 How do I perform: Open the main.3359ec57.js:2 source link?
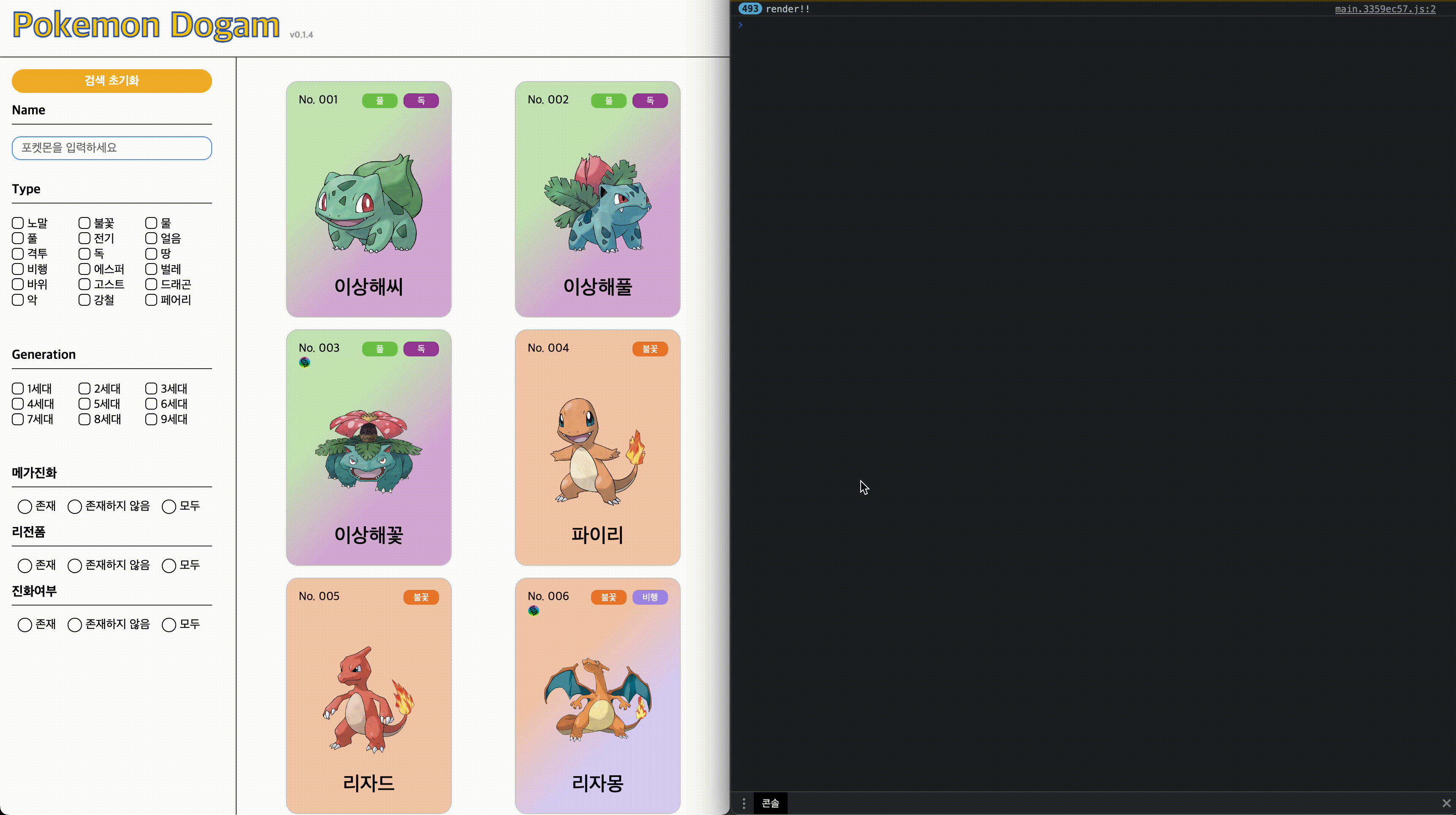tap(1385, 9)
